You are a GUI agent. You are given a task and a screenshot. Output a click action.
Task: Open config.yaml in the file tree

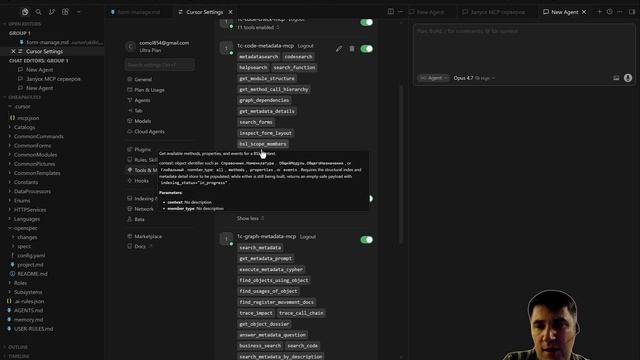click(31, 256)
